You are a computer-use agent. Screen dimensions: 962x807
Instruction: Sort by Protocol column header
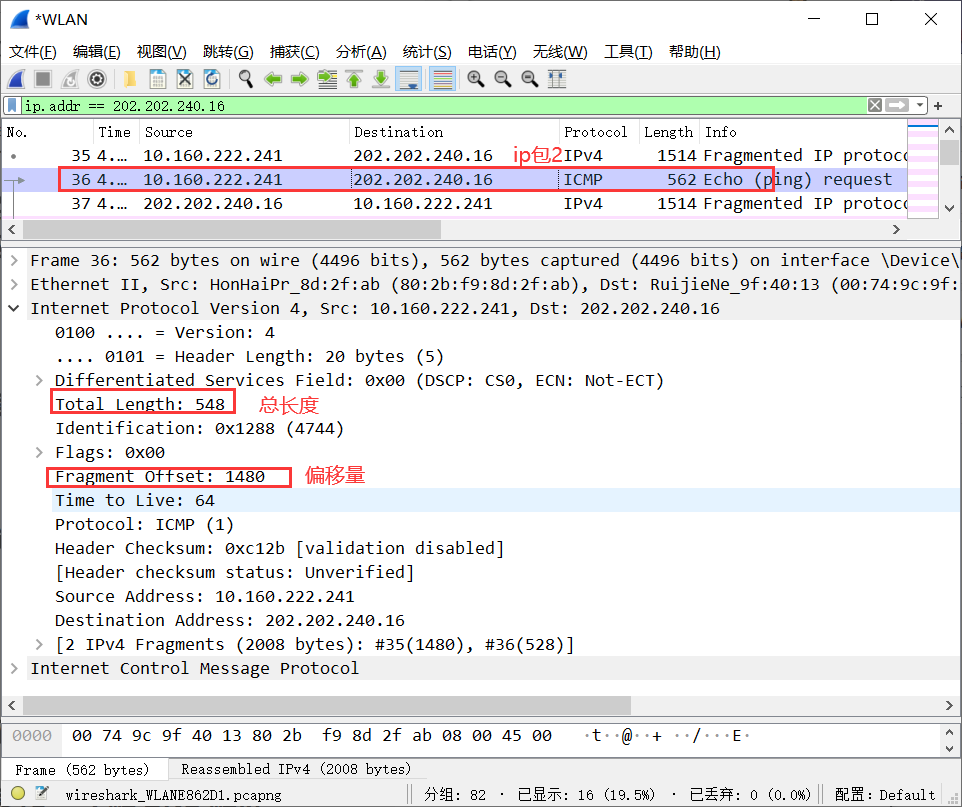(x=599, y=132)
